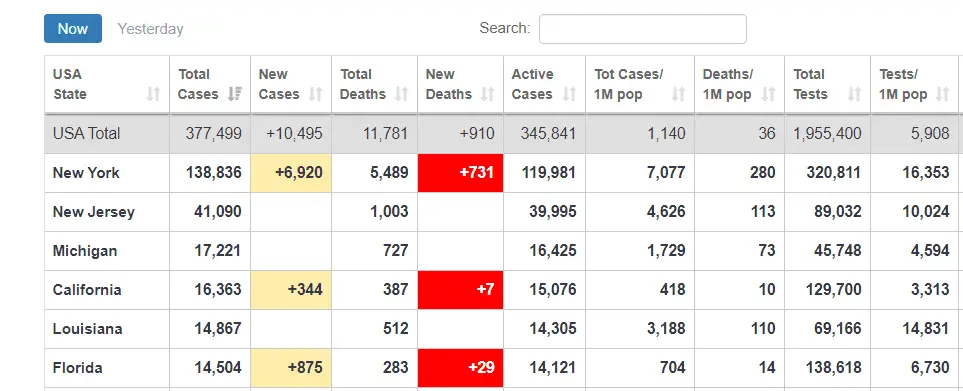
Task: Click the Michigan state name
Action: point(85,251)
